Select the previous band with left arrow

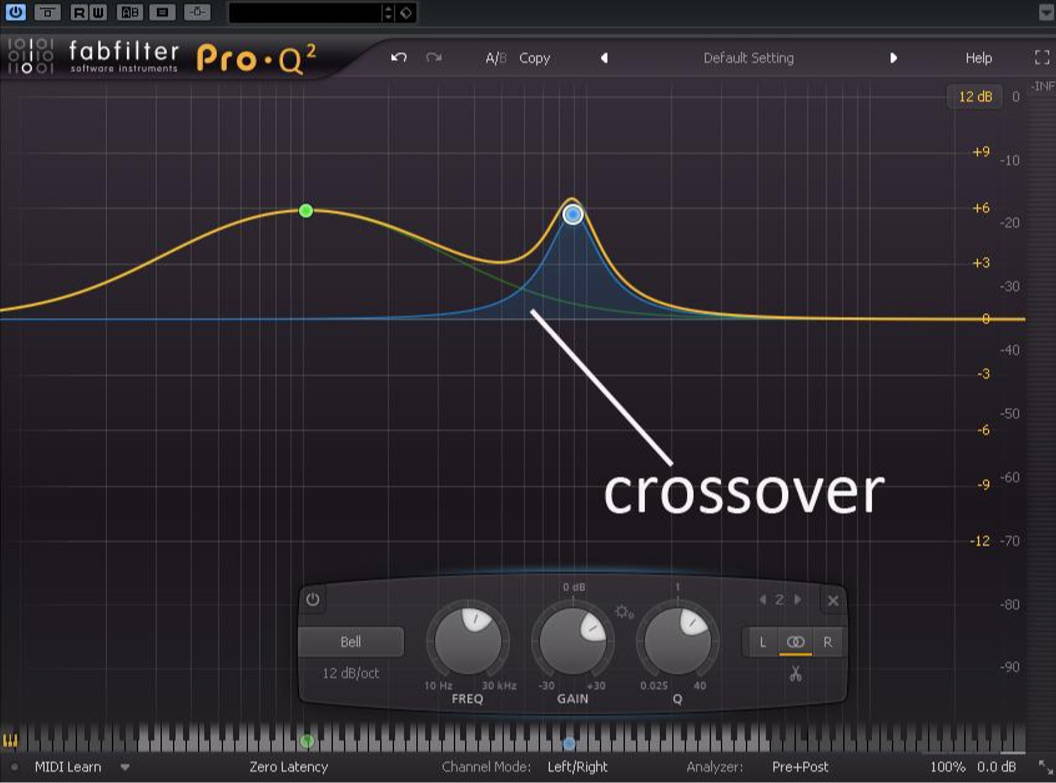(763, 599)
